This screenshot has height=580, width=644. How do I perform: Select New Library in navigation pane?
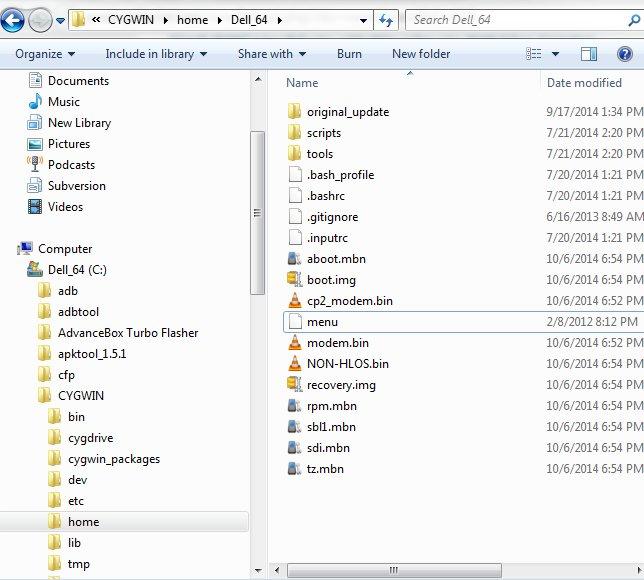point(79,123)
